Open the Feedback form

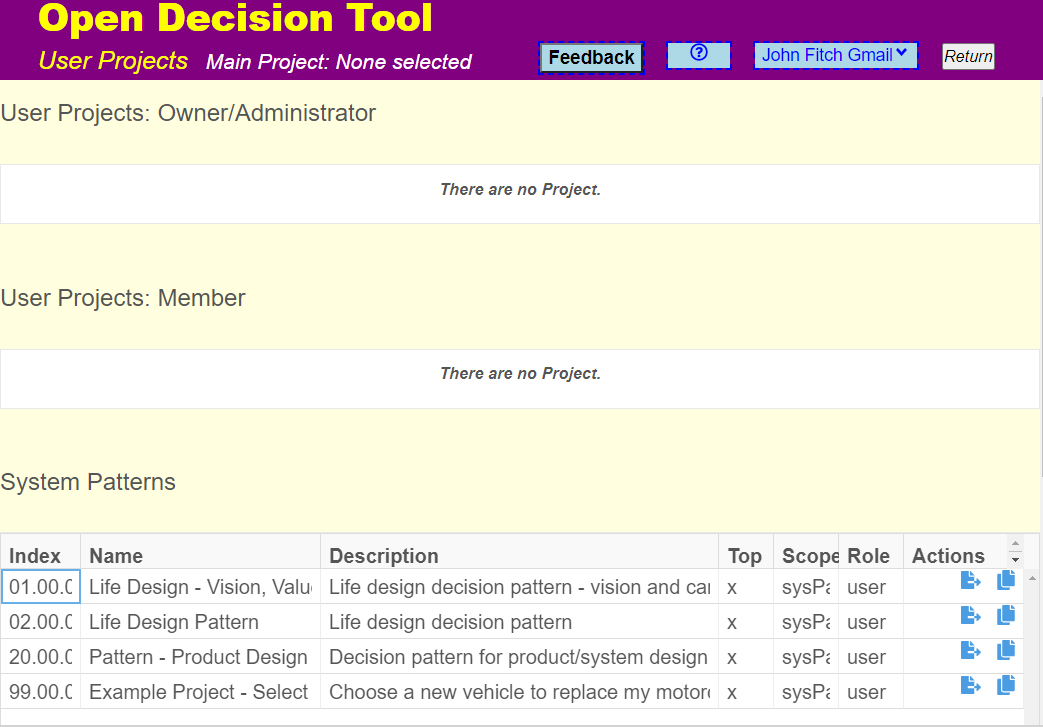591,58
